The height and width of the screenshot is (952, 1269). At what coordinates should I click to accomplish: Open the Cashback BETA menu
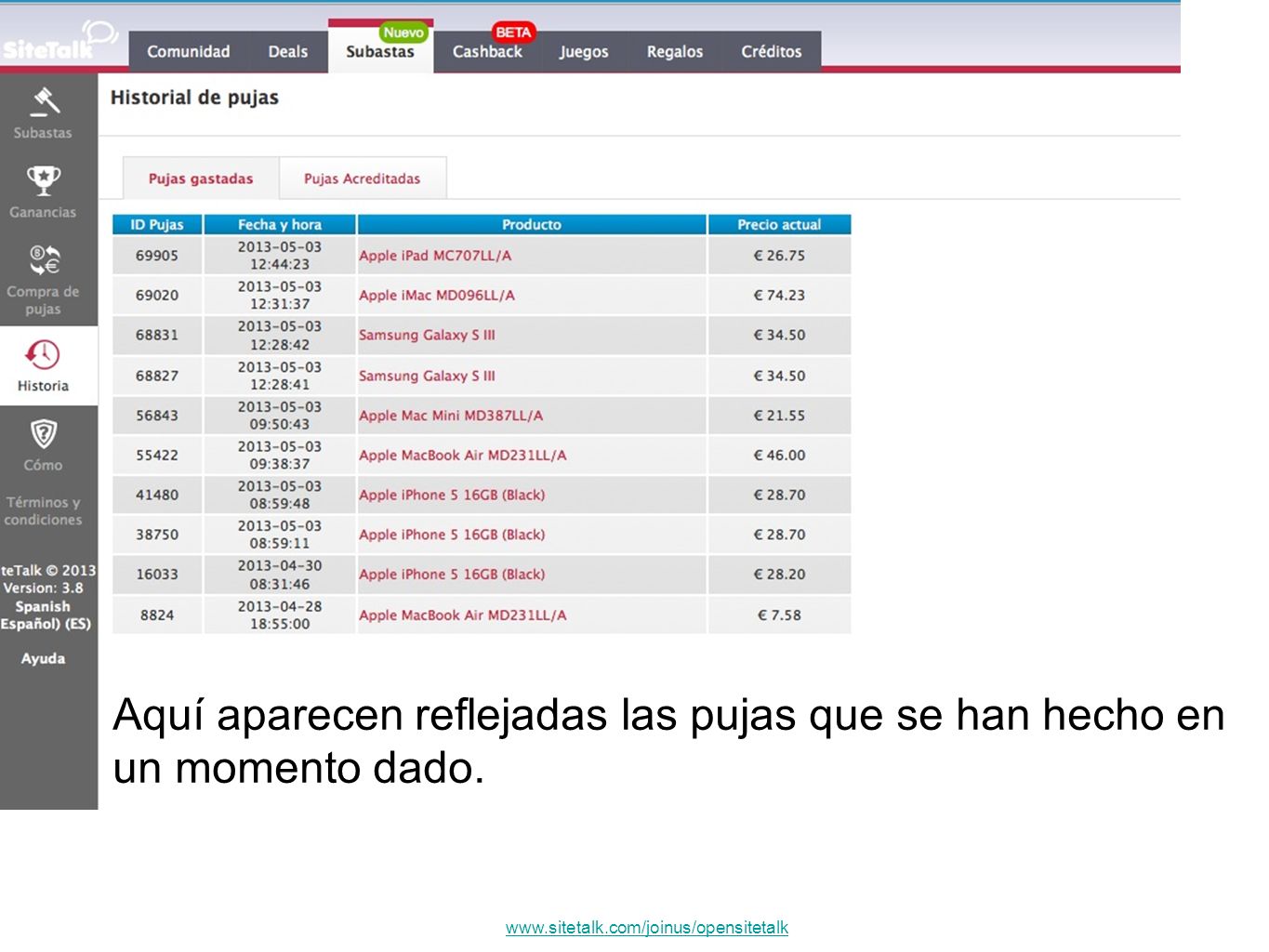tap(487, 52)
